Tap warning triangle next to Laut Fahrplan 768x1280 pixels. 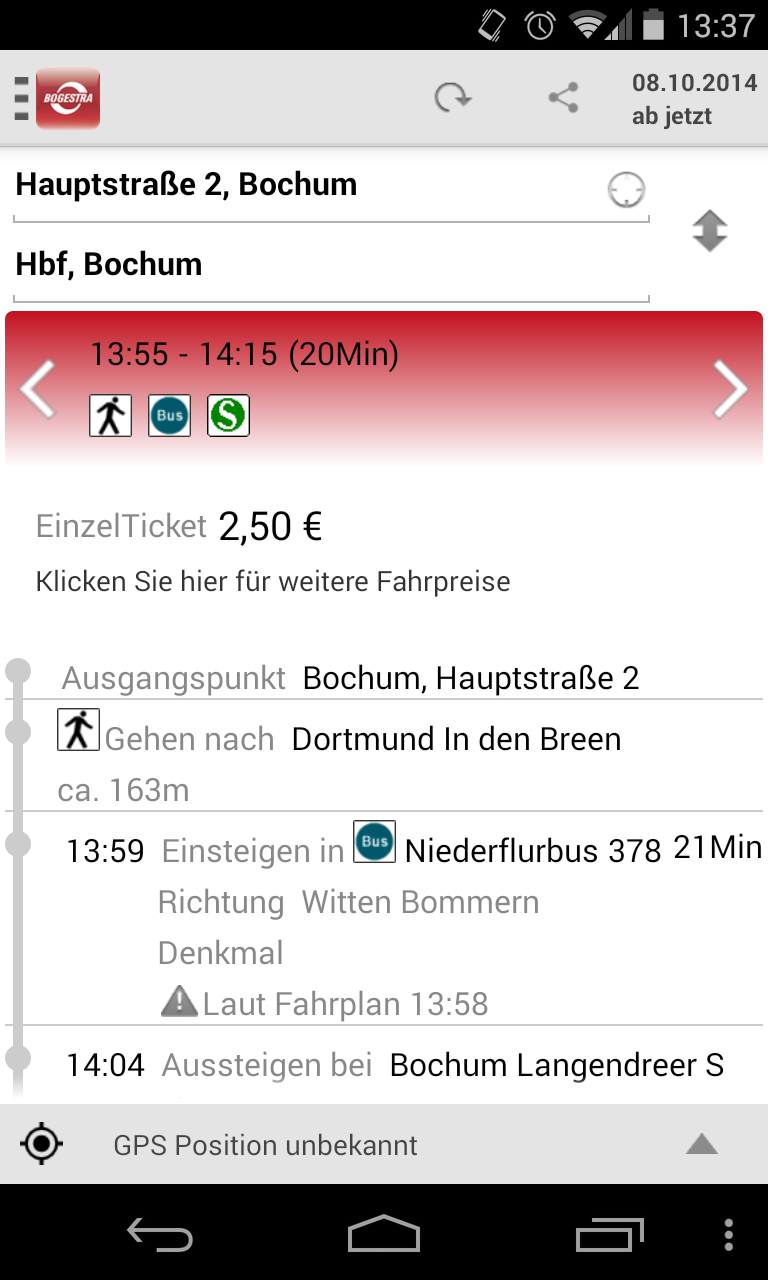point(179,1002)
